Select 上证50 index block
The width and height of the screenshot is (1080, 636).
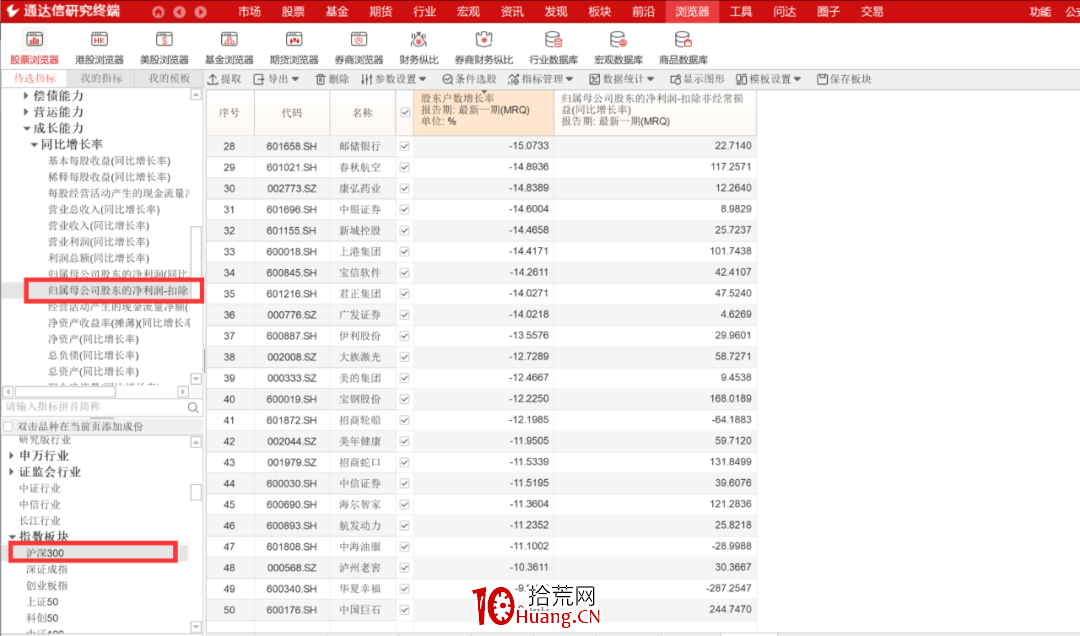click(42, 602)
